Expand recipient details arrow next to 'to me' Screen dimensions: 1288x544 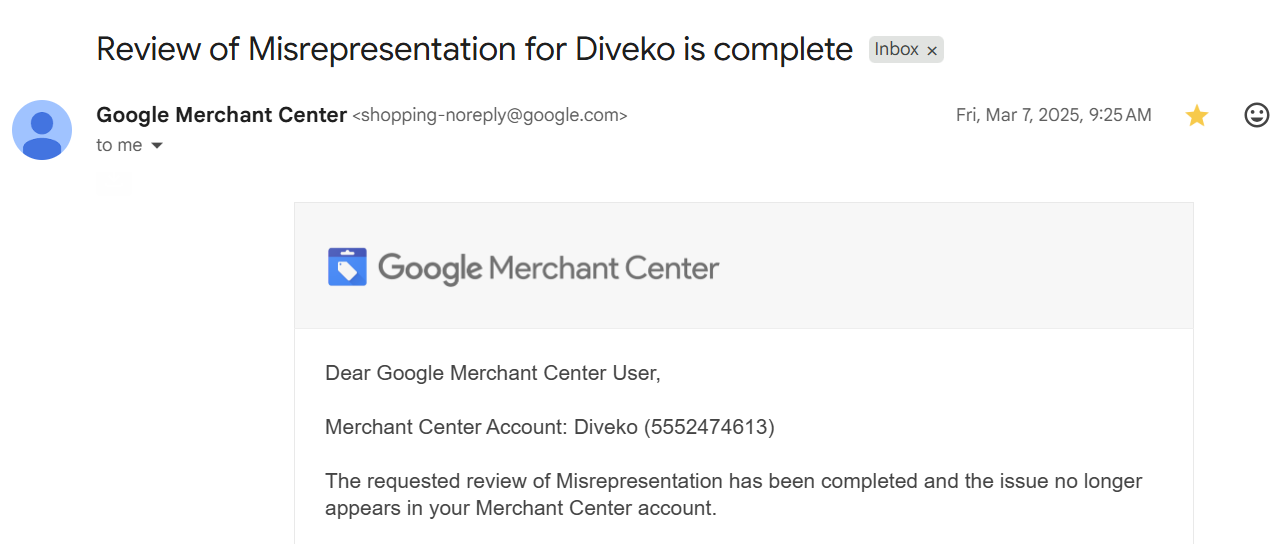click(x=156, y=146)
